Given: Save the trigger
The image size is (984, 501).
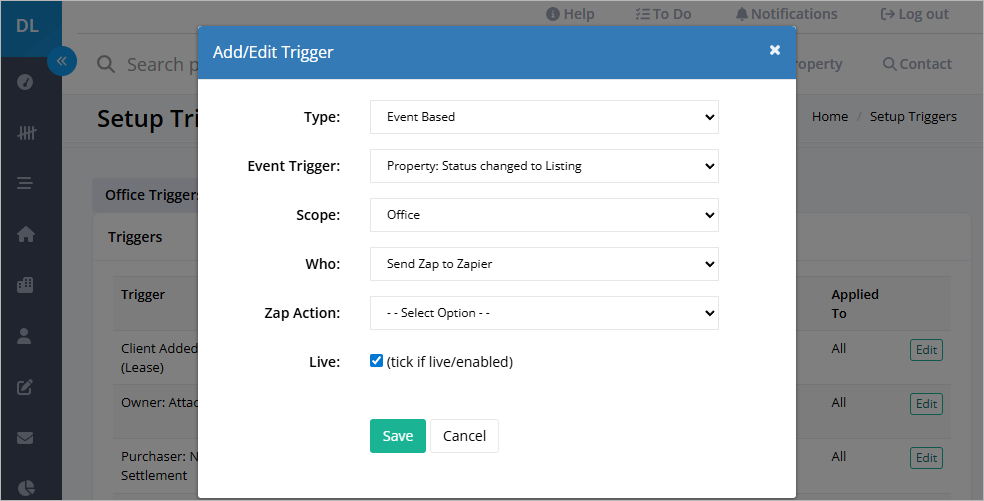Looking at the screenshot, I should [398, 436].
